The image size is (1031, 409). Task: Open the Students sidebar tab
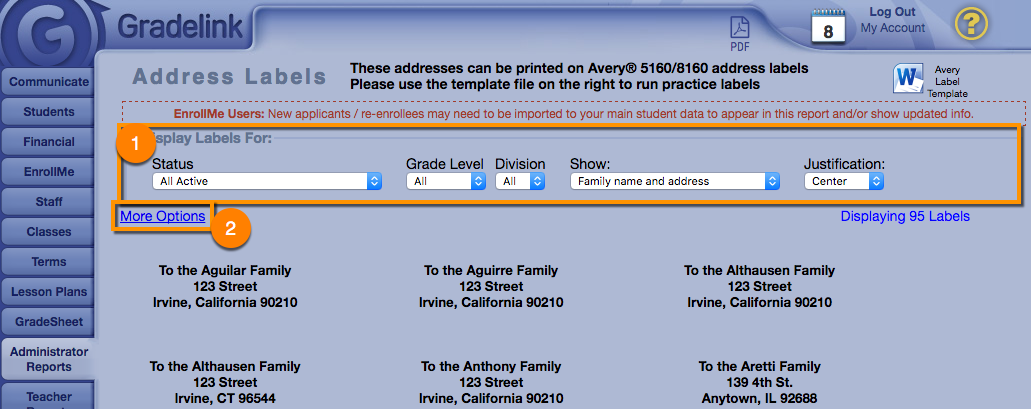click(x=49, y=112)
